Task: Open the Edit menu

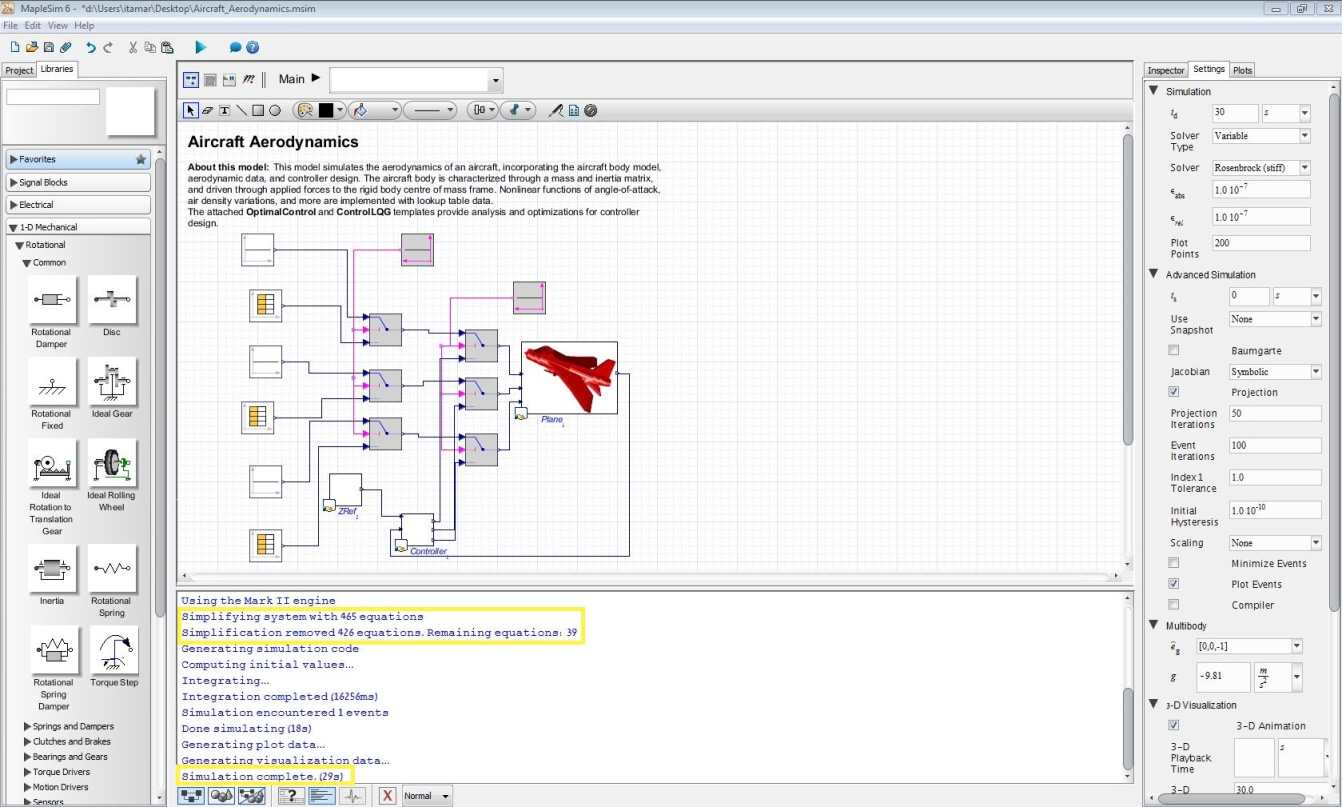Action: (33, 25)
